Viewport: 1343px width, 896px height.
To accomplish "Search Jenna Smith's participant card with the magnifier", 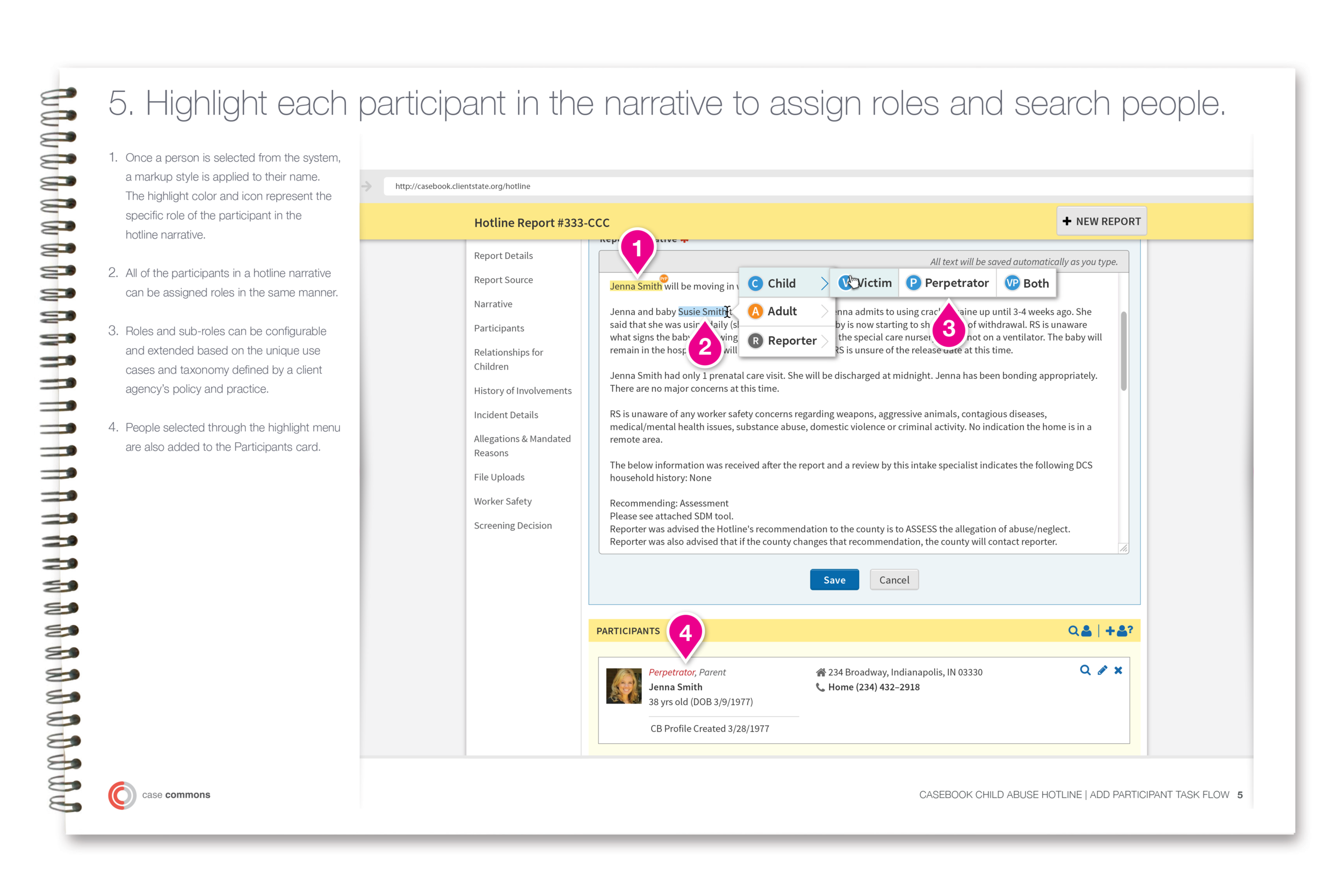I will coord(1085,670).
